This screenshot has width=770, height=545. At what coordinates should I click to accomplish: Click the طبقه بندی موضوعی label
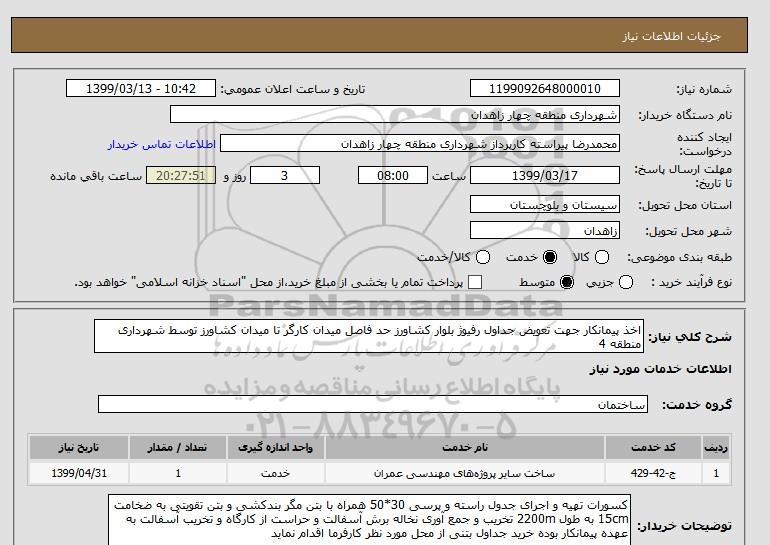pyautogui.click(x=680, y=257)
